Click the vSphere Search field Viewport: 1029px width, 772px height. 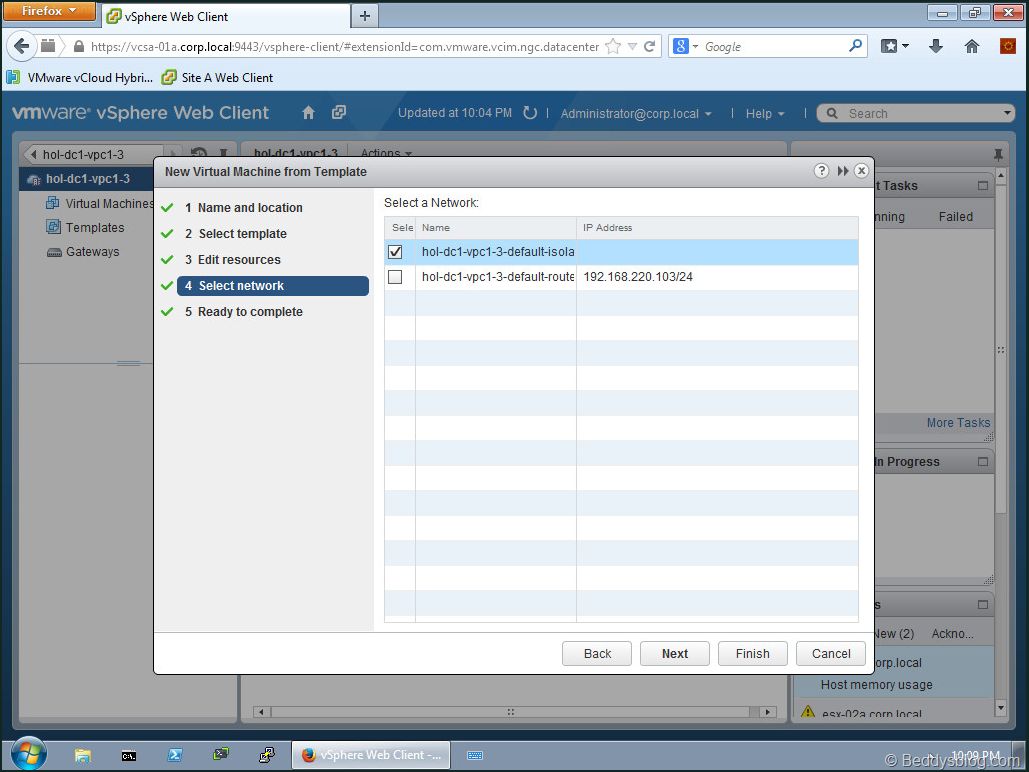coord(923,113)
